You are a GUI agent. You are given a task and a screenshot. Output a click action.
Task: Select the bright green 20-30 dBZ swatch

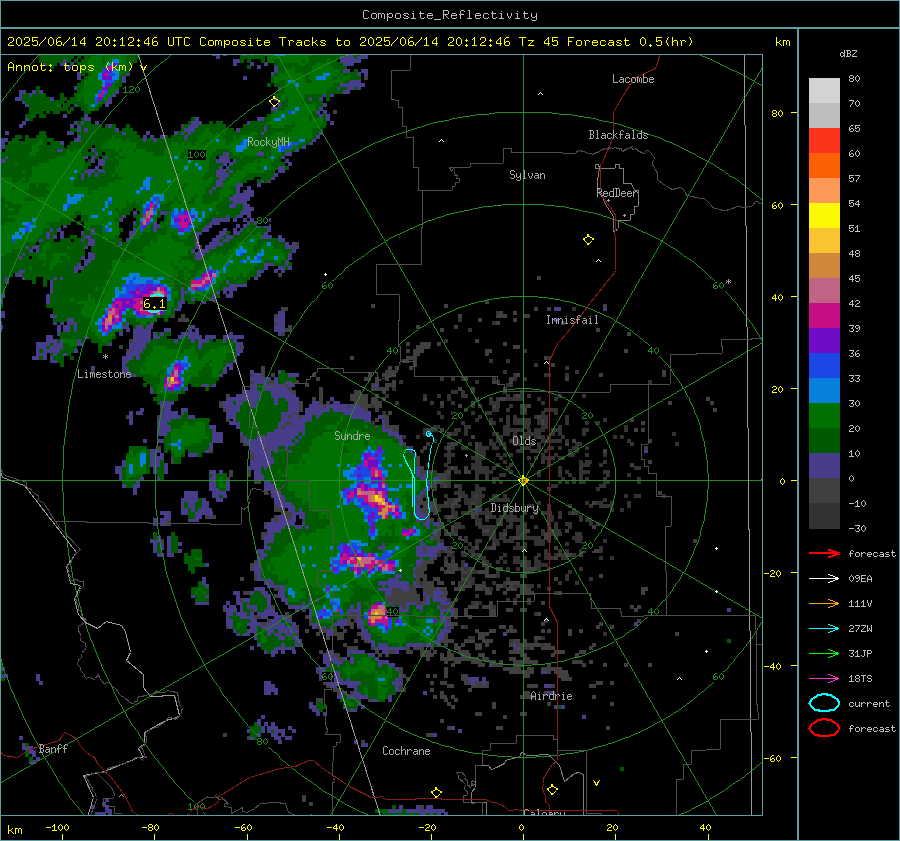coord(824,416)
